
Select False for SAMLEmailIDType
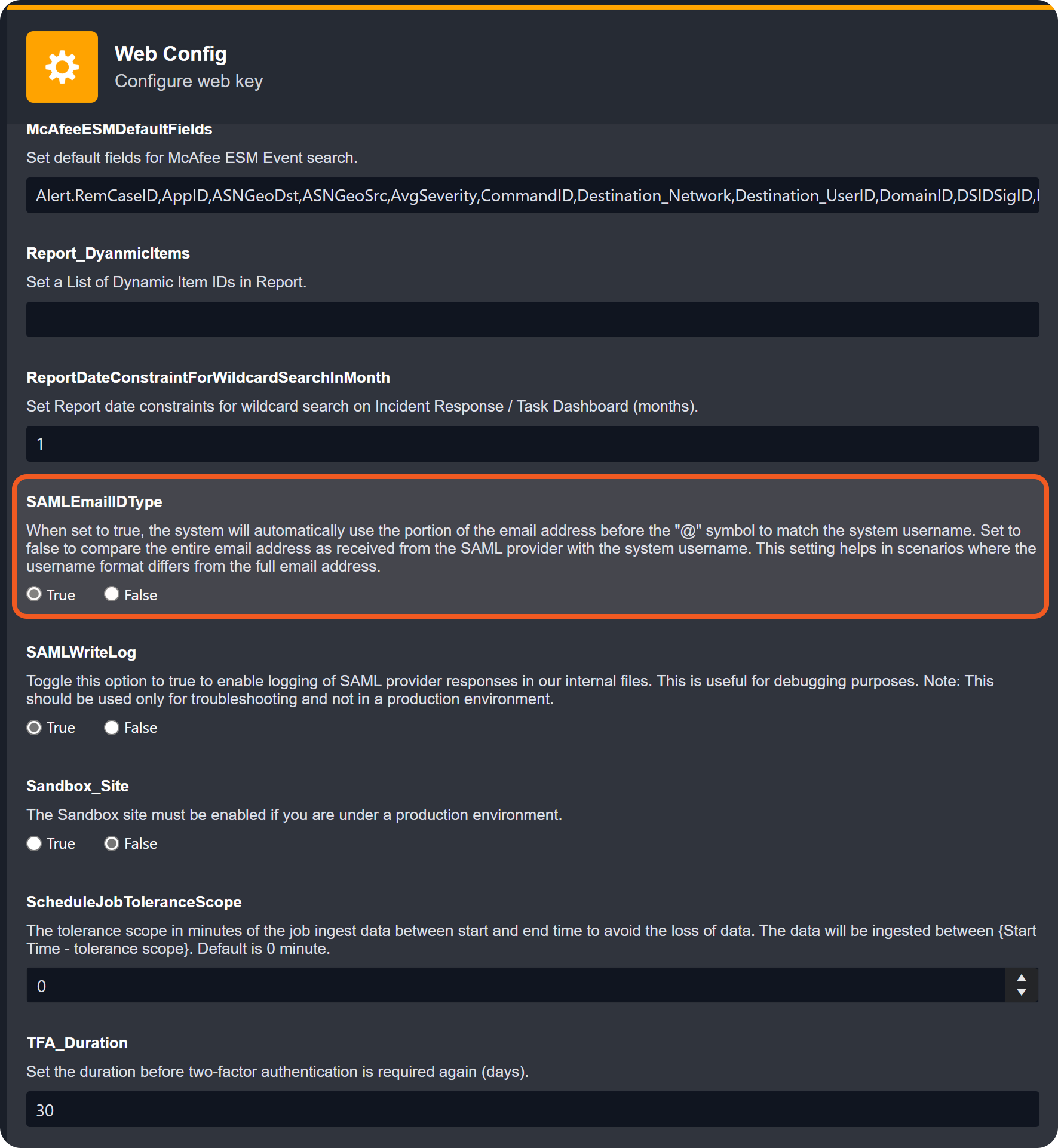click(x=112, y=594)
